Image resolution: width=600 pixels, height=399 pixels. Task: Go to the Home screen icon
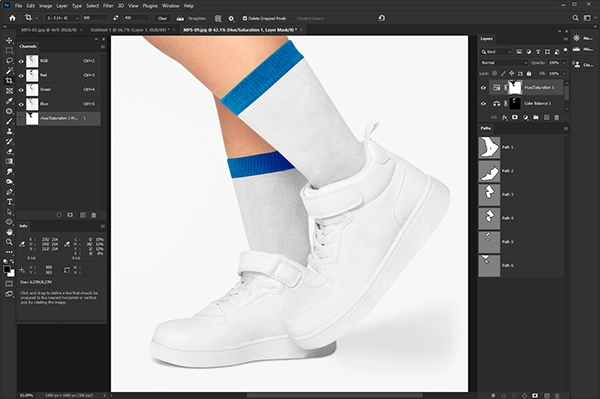[x=12, y=18]
